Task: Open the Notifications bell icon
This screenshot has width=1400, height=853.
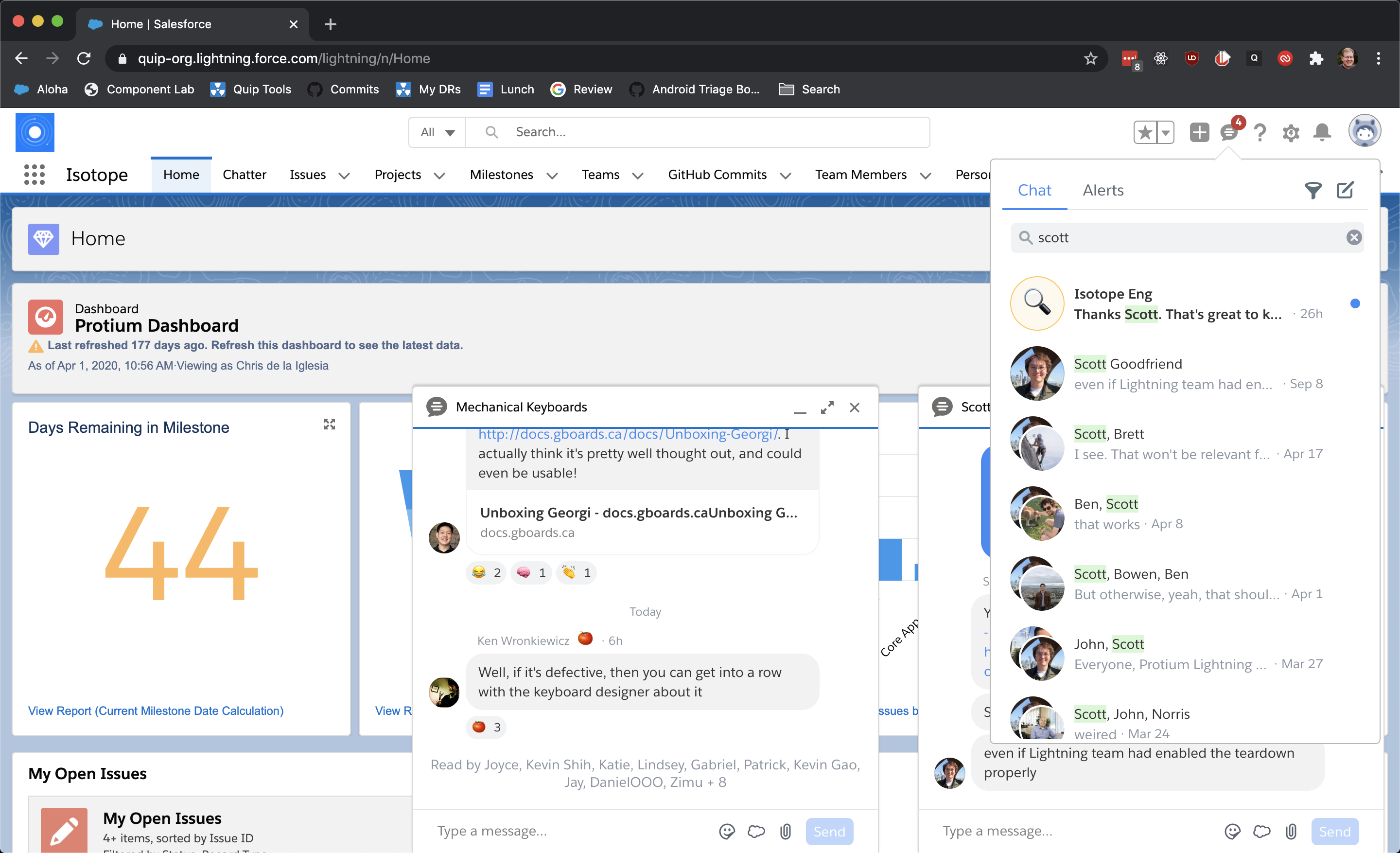Action: (x=1322, y=132)
